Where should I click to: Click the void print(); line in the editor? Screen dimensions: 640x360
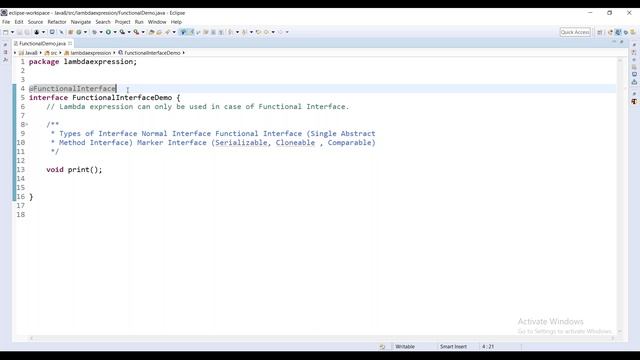pyautogui.click(x=74, y=169)
